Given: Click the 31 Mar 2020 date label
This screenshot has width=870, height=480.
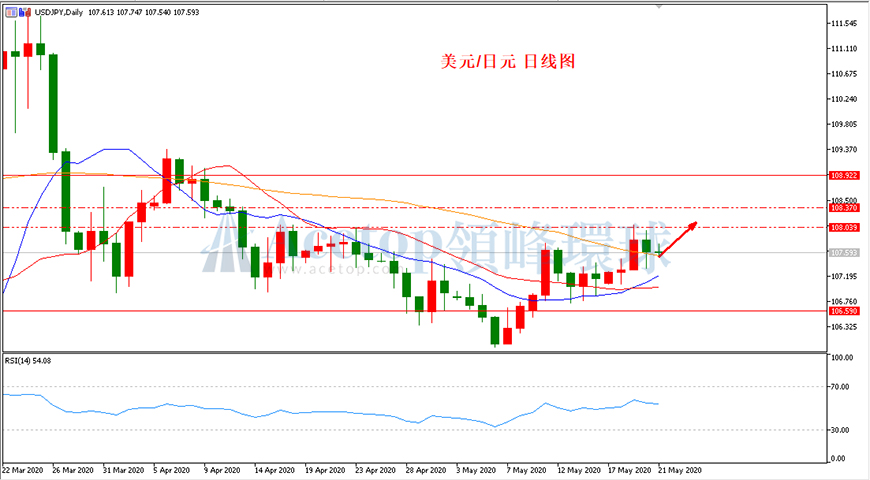Looking at the screenshot, I should (x=123, y=471).
